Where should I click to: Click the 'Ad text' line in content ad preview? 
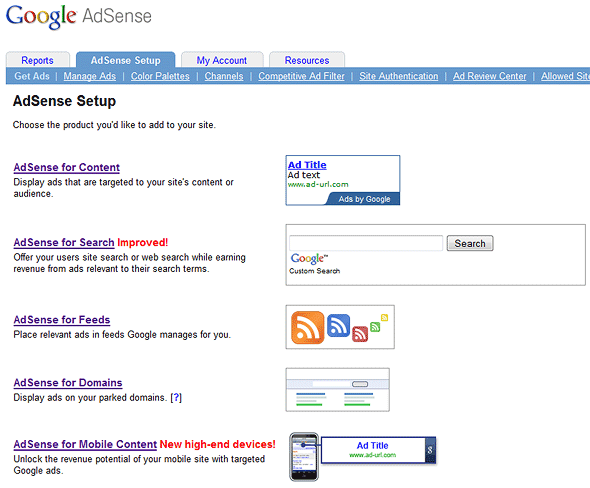pos(304,175)
